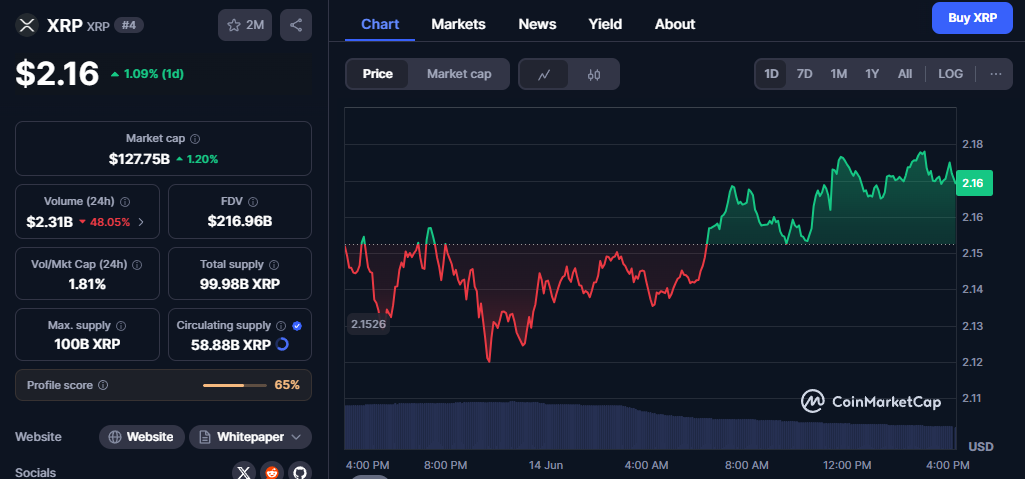Open the share icon button

pyautogui.click(x=296, y=25)
